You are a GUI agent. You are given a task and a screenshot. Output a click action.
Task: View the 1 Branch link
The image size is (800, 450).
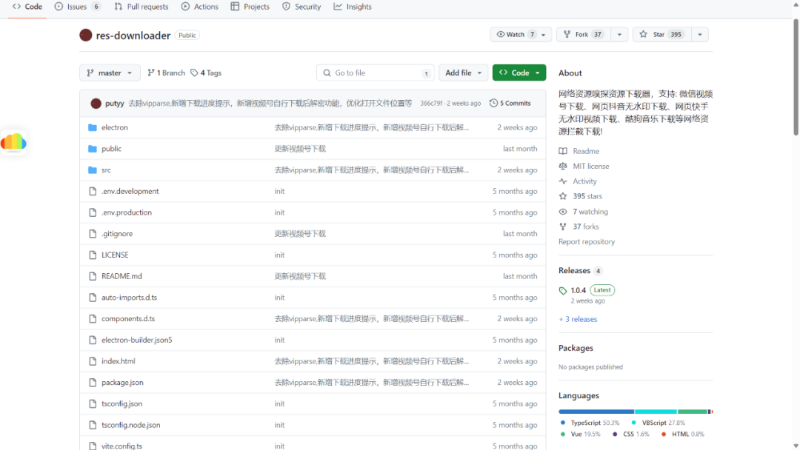pos(166,73)
